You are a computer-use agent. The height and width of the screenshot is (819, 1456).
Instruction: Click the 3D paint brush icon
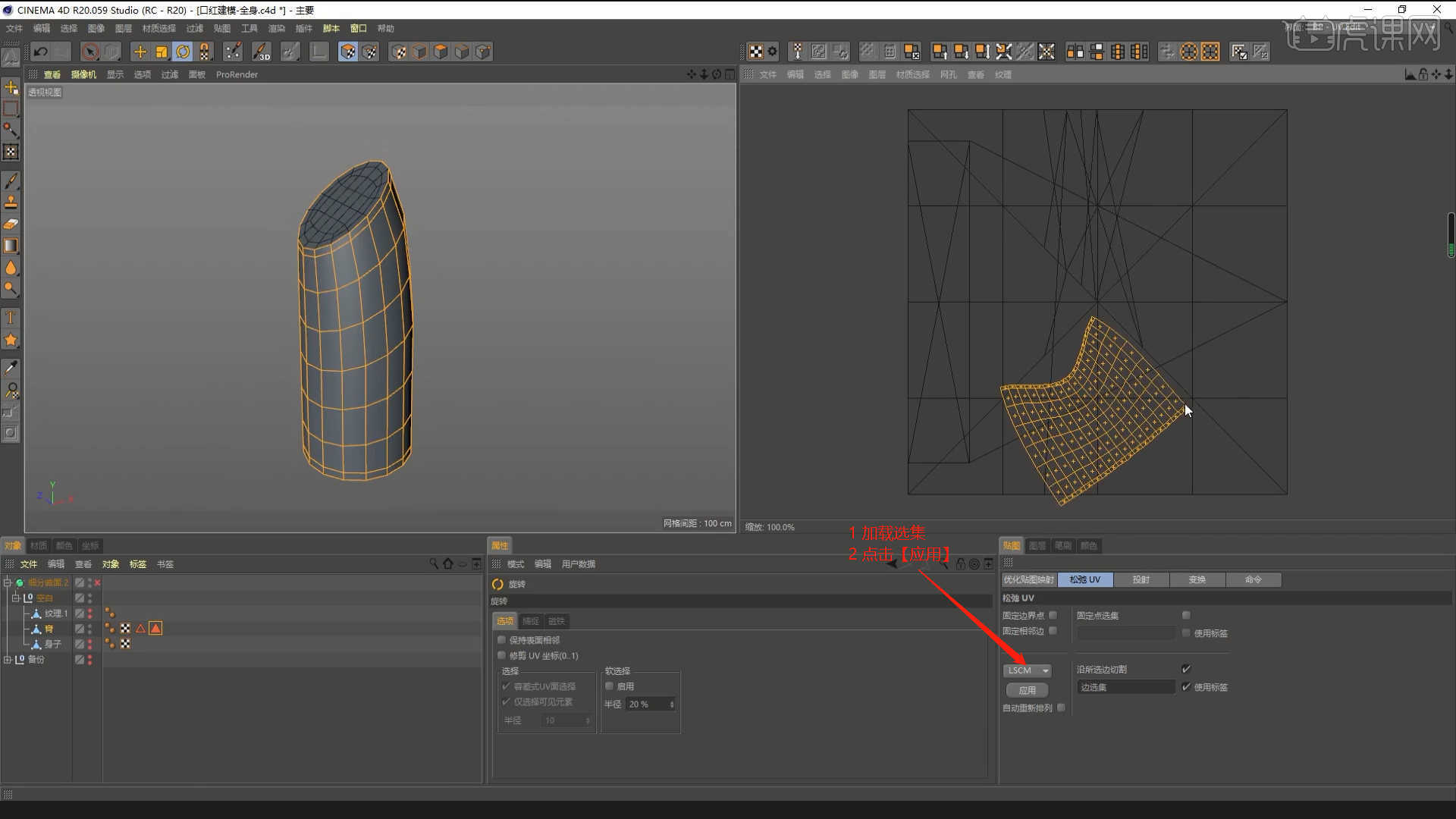(x=262, y=52)
